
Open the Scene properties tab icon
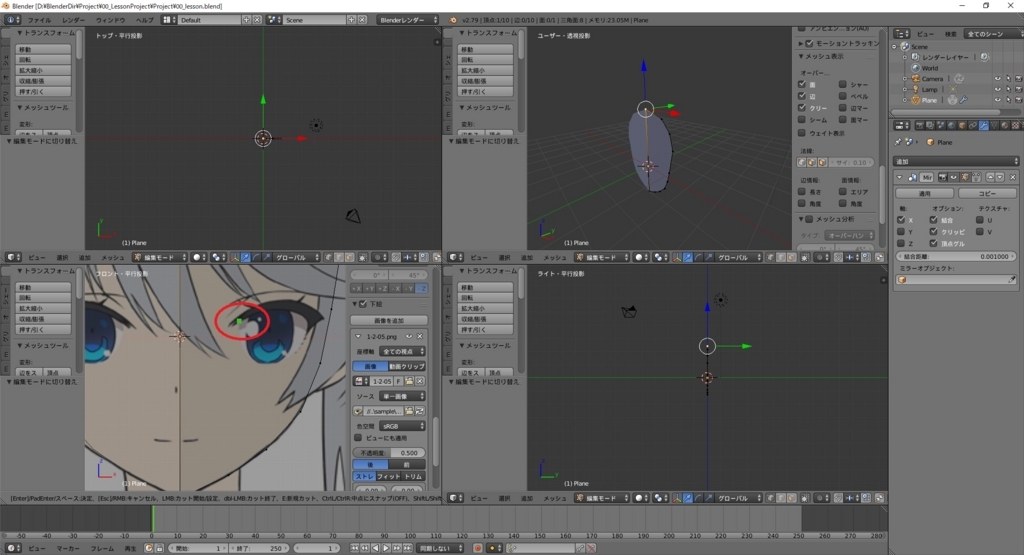[x=940, y=125]
